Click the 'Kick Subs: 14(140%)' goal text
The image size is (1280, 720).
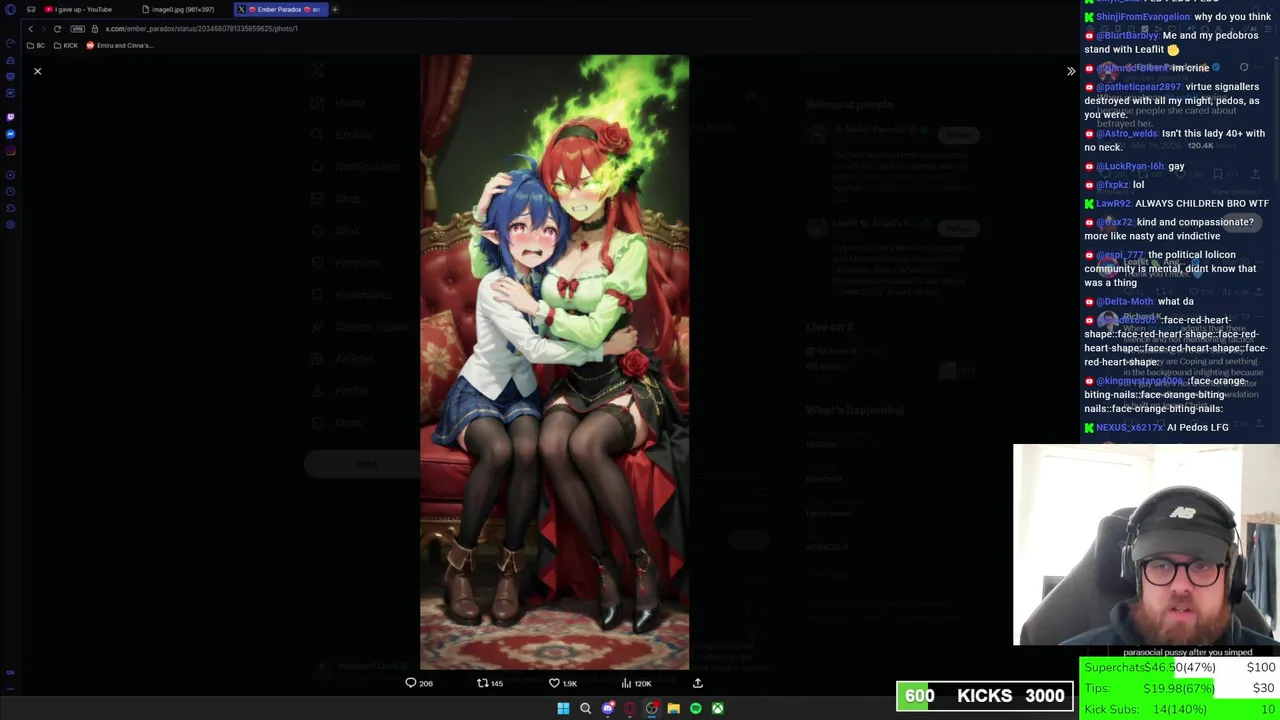[1145, 709]
